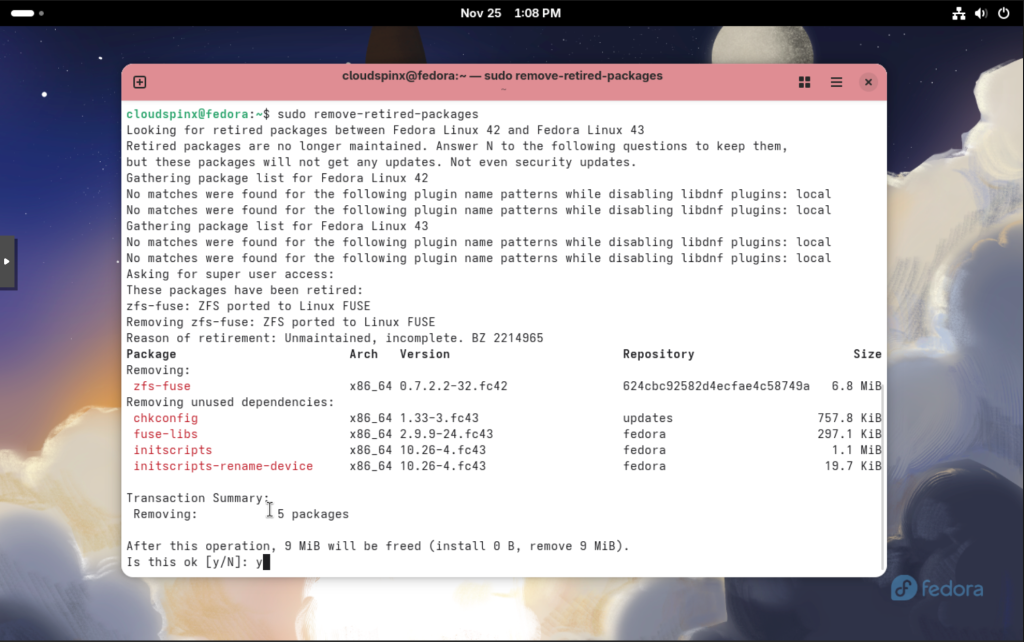Select the Transaction Summary line
This screenshot has width=1024, height=642.
(196, 497)
